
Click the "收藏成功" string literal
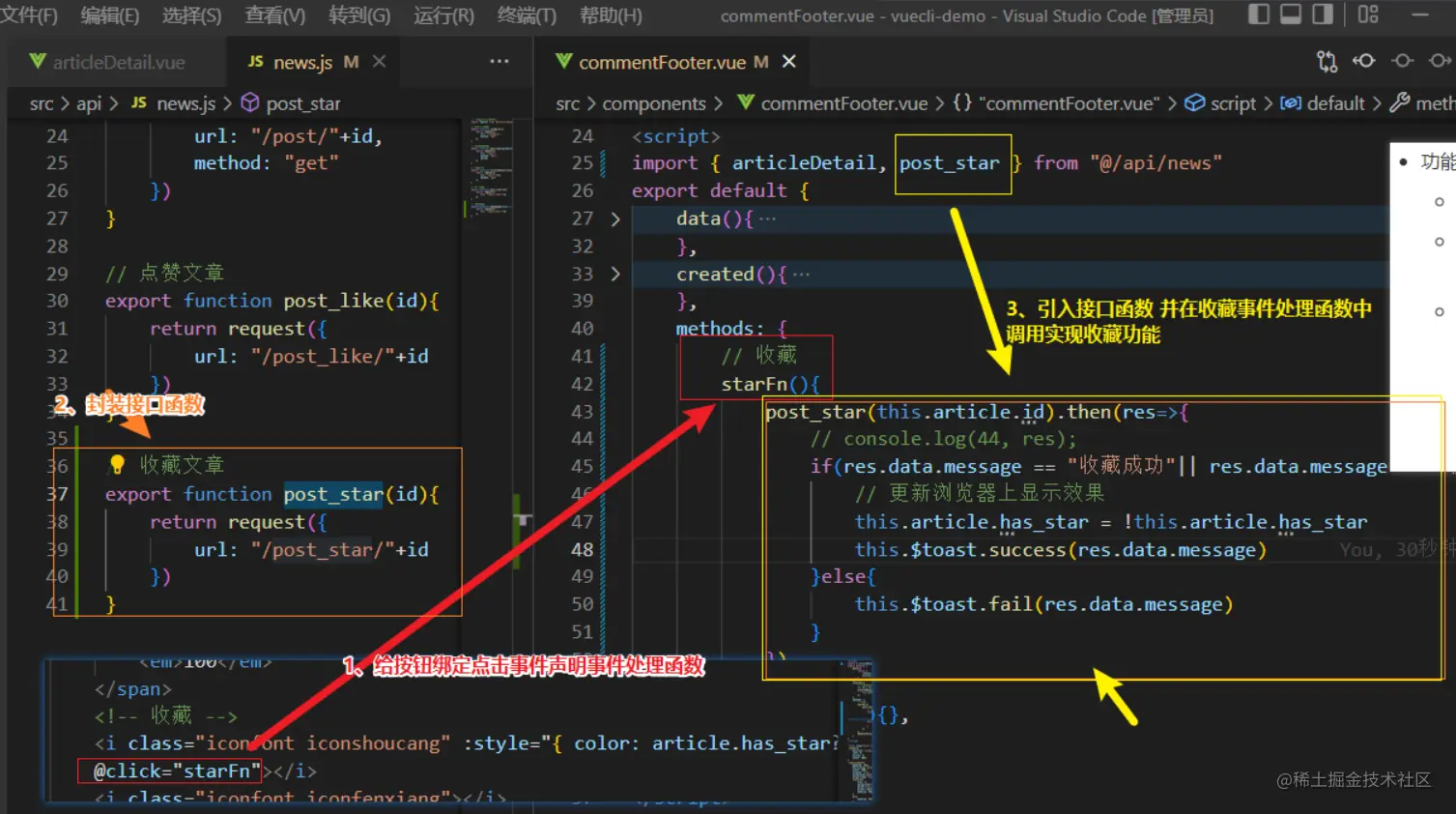1121,466
